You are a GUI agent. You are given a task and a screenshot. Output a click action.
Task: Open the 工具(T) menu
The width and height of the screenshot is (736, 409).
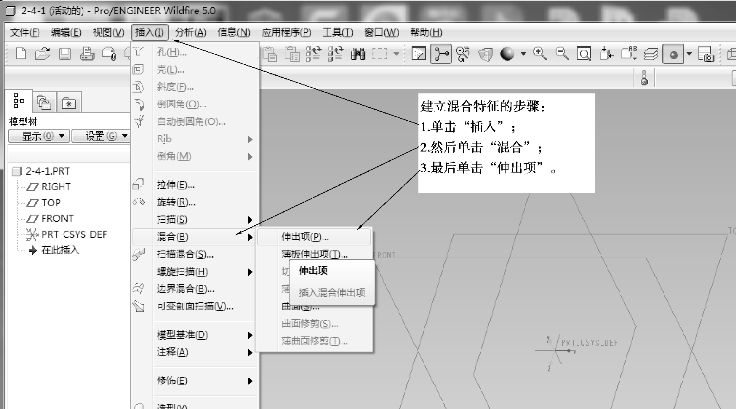(337, 32)
